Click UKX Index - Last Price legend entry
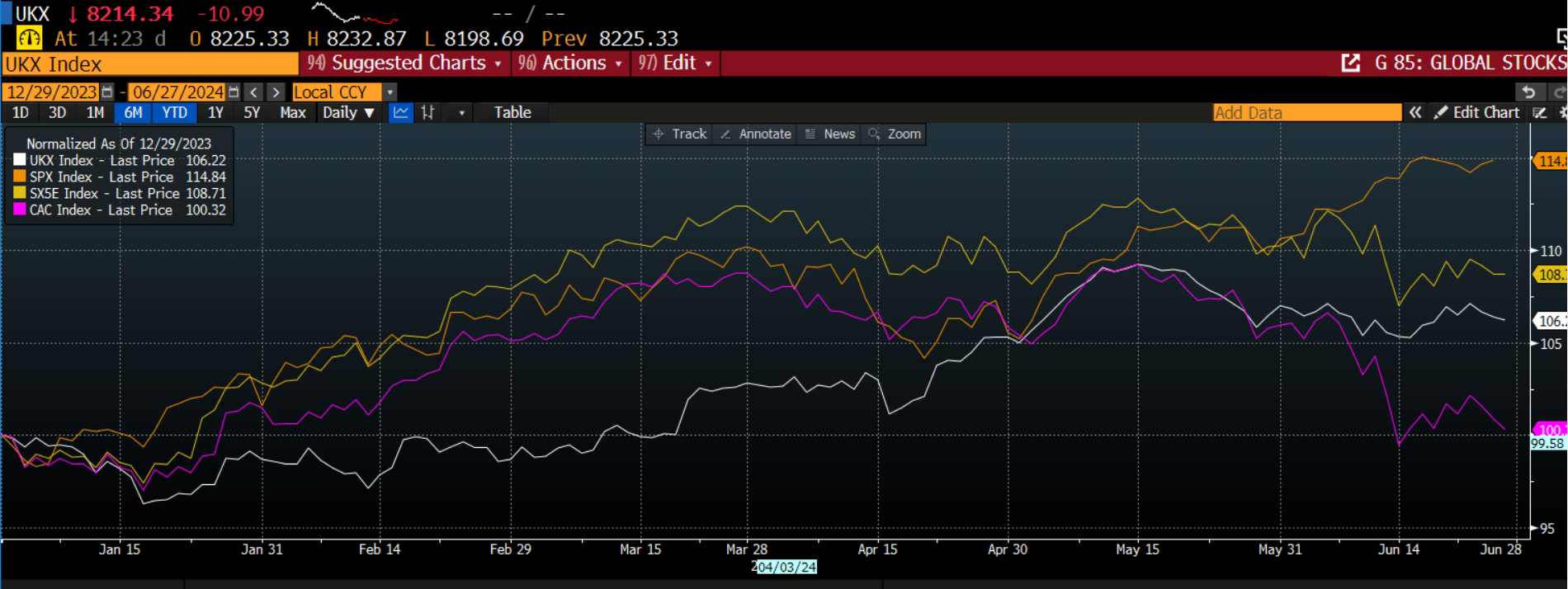Screen dimensions: 1568x589 pos(120,160)
